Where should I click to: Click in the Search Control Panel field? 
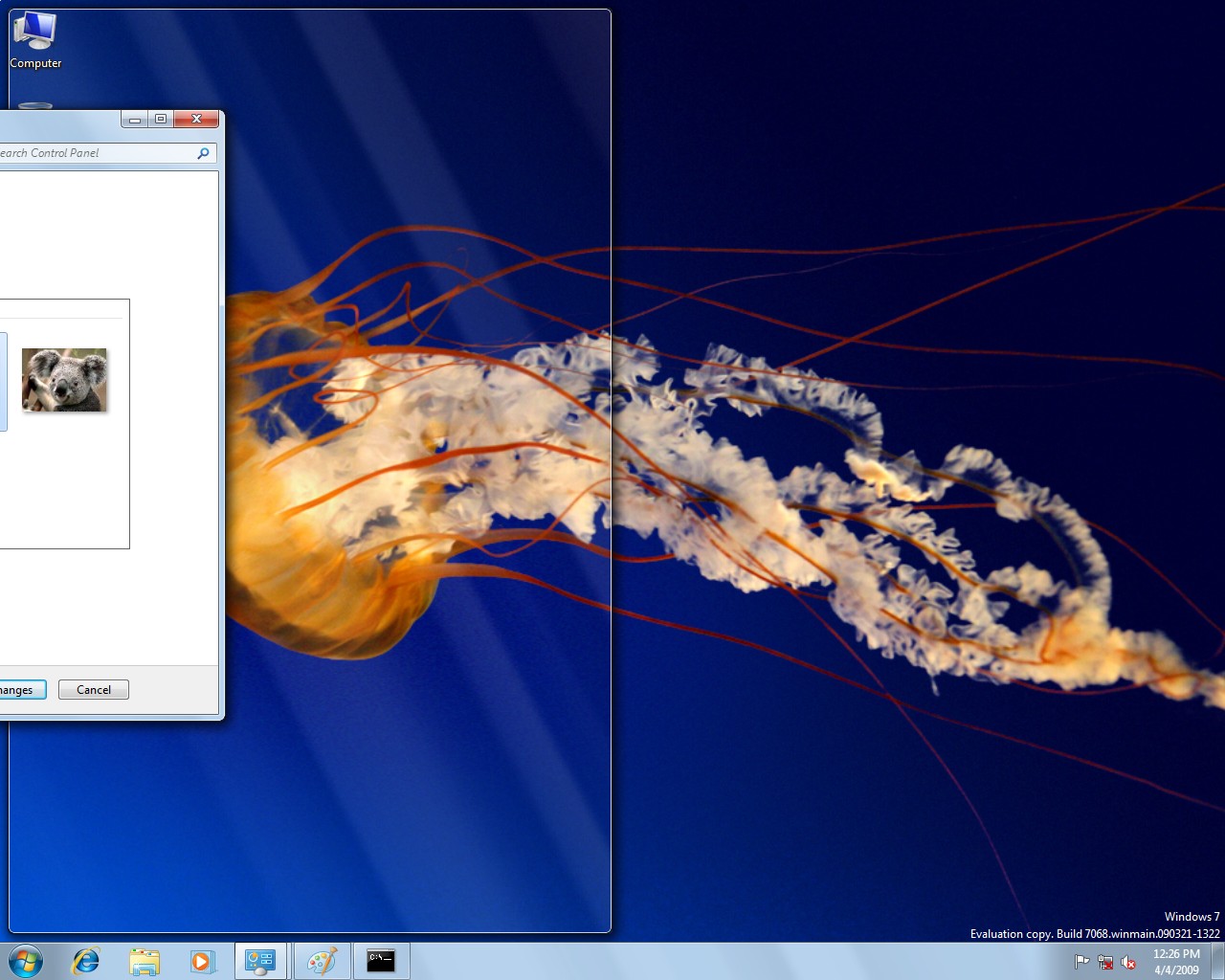click(x=96, y=153)
